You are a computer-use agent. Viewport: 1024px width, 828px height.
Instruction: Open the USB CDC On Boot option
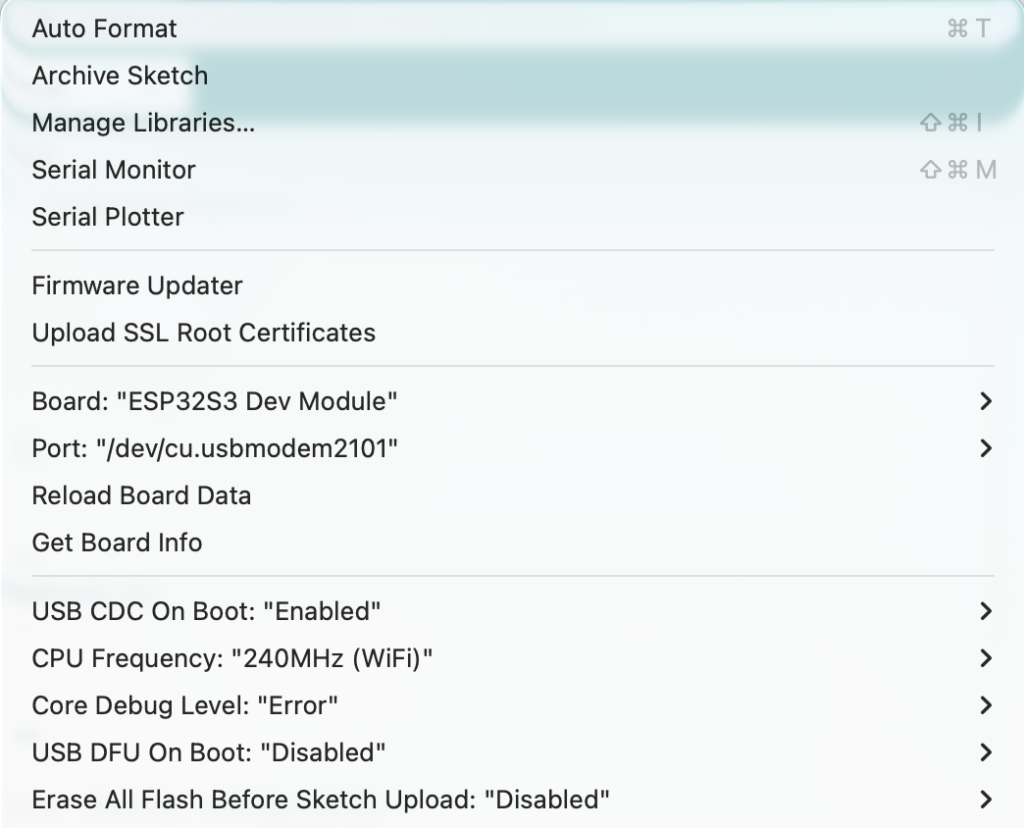(x=206, y=611)
